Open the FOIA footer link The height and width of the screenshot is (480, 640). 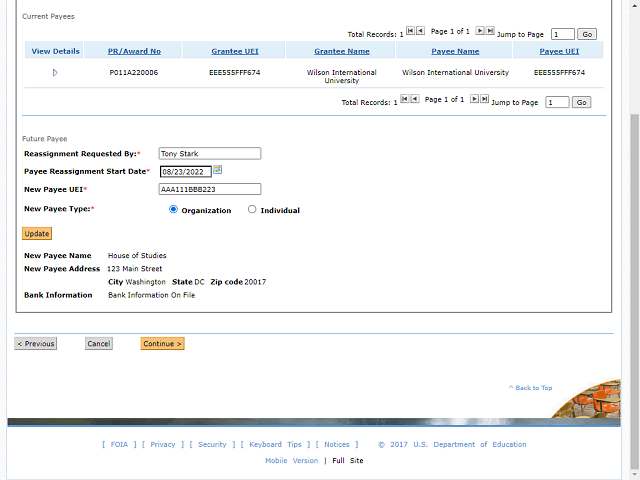coord(119,444)
